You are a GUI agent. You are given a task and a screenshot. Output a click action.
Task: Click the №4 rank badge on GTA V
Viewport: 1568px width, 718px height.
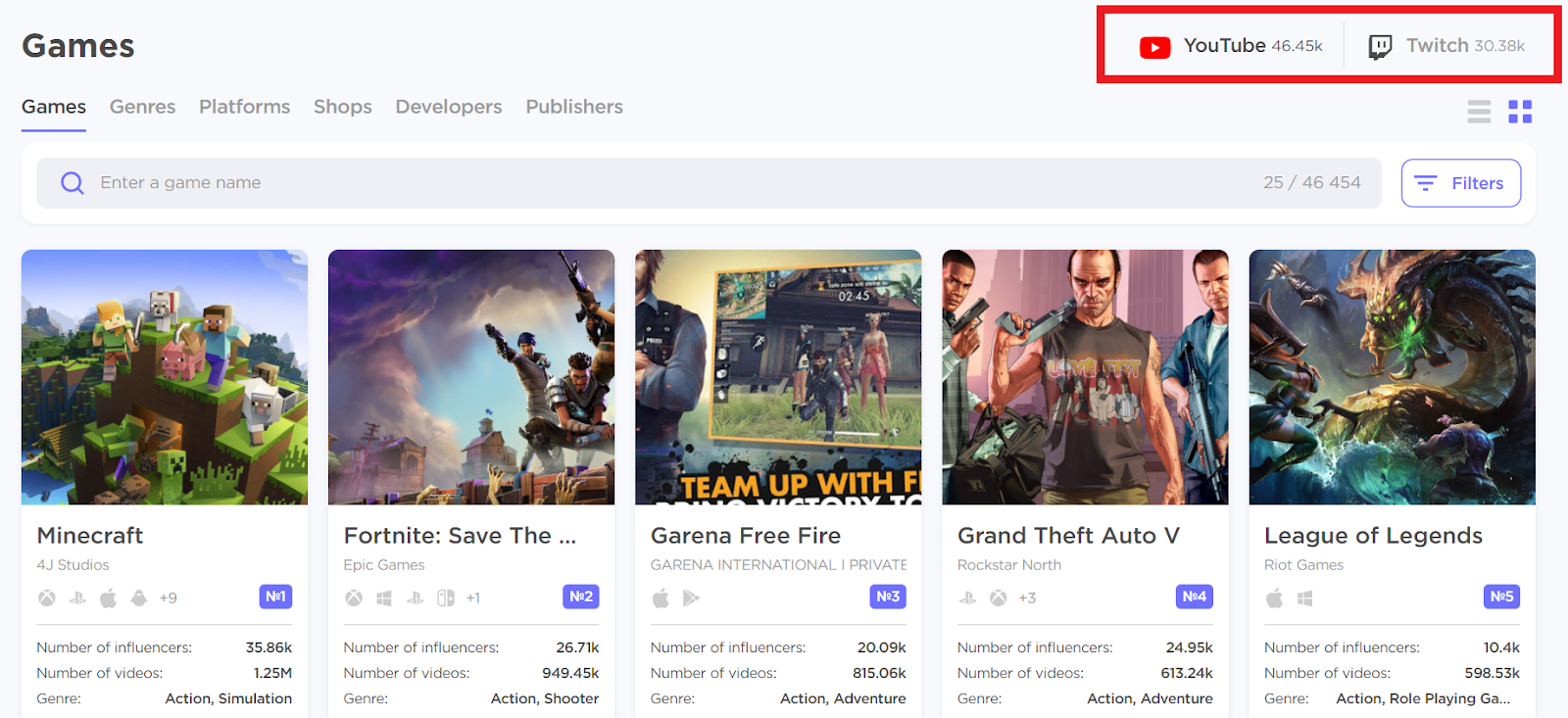pos(1195,597)
